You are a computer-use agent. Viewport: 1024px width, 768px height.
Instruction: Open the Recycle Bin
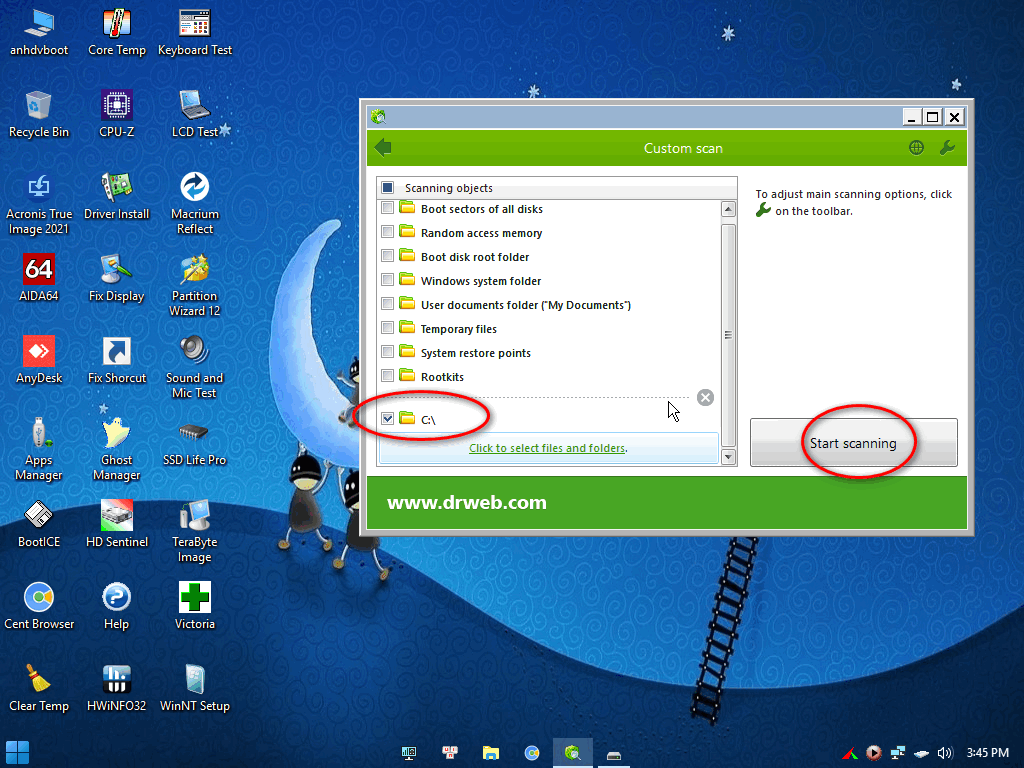39,114
